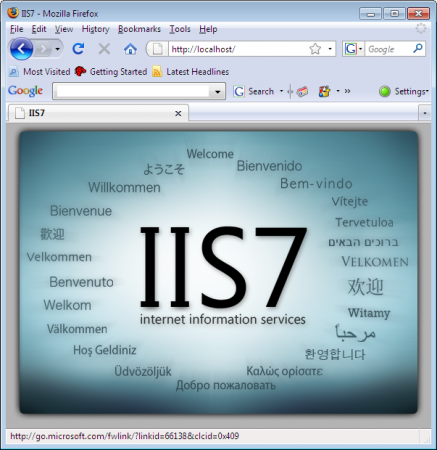Image resolution: width=437 pixels, height=450 pixels.
Task: Open Most Visited bookmarks folder
Action: (40, 72)
